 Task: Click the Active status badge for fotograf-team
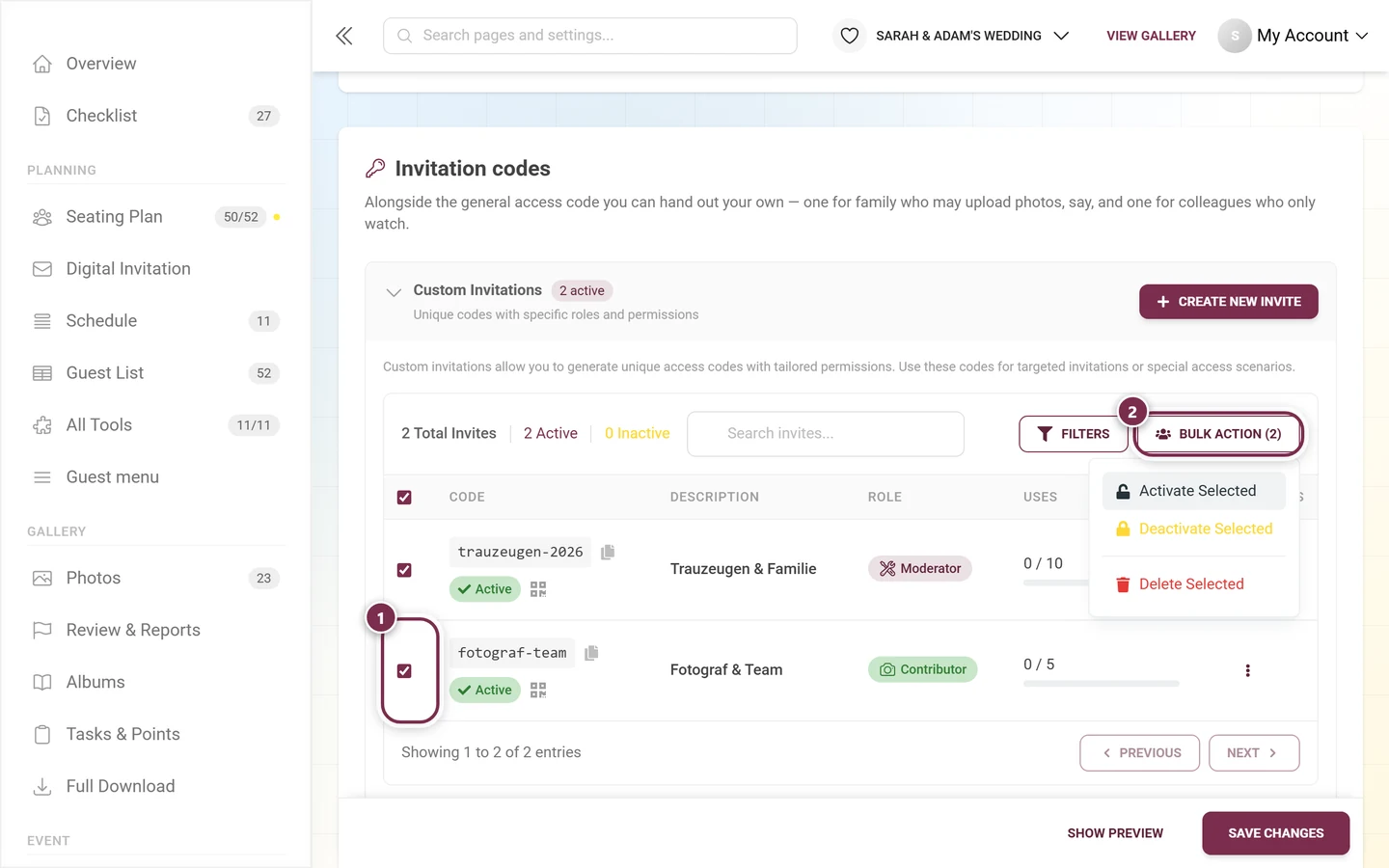click(x=485, y=691)
